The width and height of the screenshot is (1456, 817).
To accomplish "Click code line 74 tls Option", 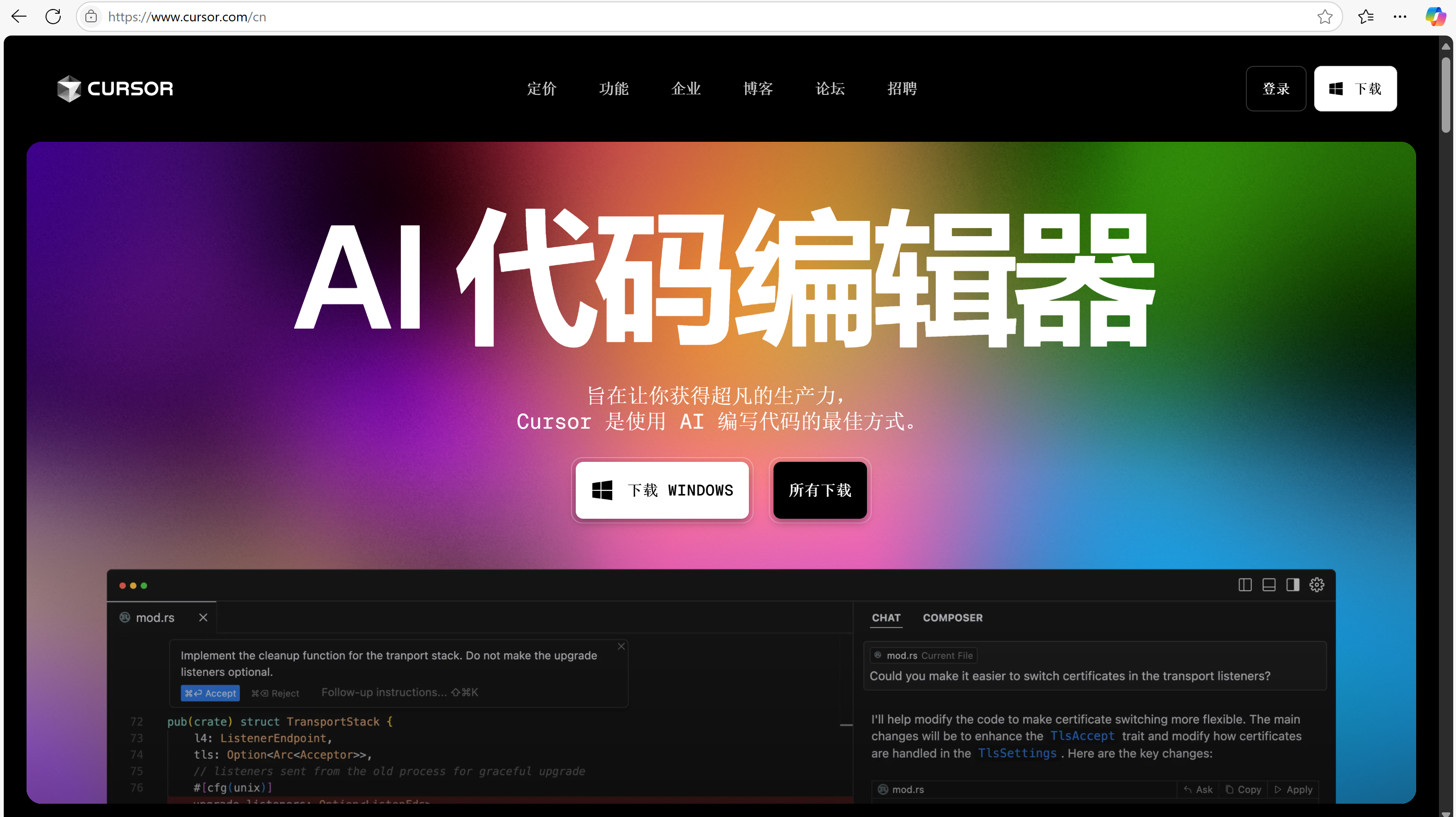I will click(282, 755).
